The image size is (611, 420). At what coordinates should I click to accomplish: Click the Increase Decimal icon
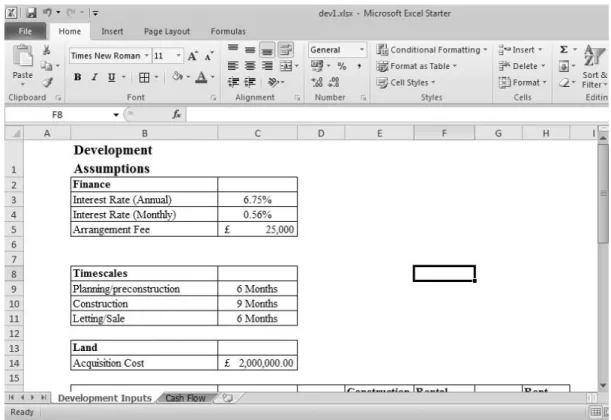coord(317,82)
